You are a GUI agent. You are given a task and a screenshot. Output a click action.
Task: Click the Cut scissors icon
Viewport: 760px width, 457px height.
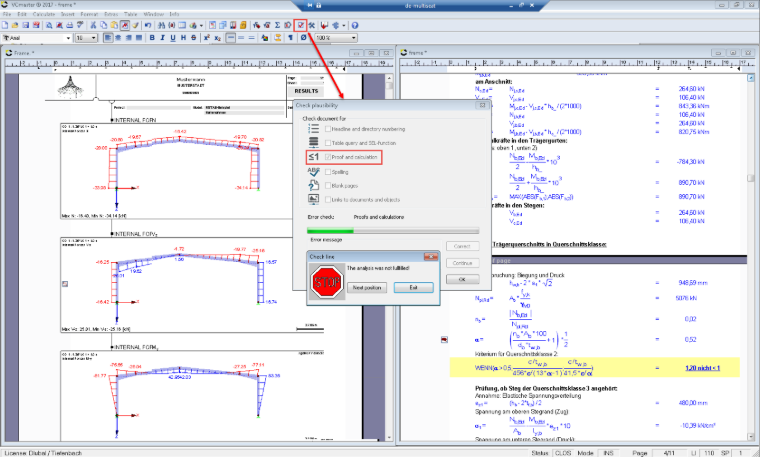[x=94, y=25]
